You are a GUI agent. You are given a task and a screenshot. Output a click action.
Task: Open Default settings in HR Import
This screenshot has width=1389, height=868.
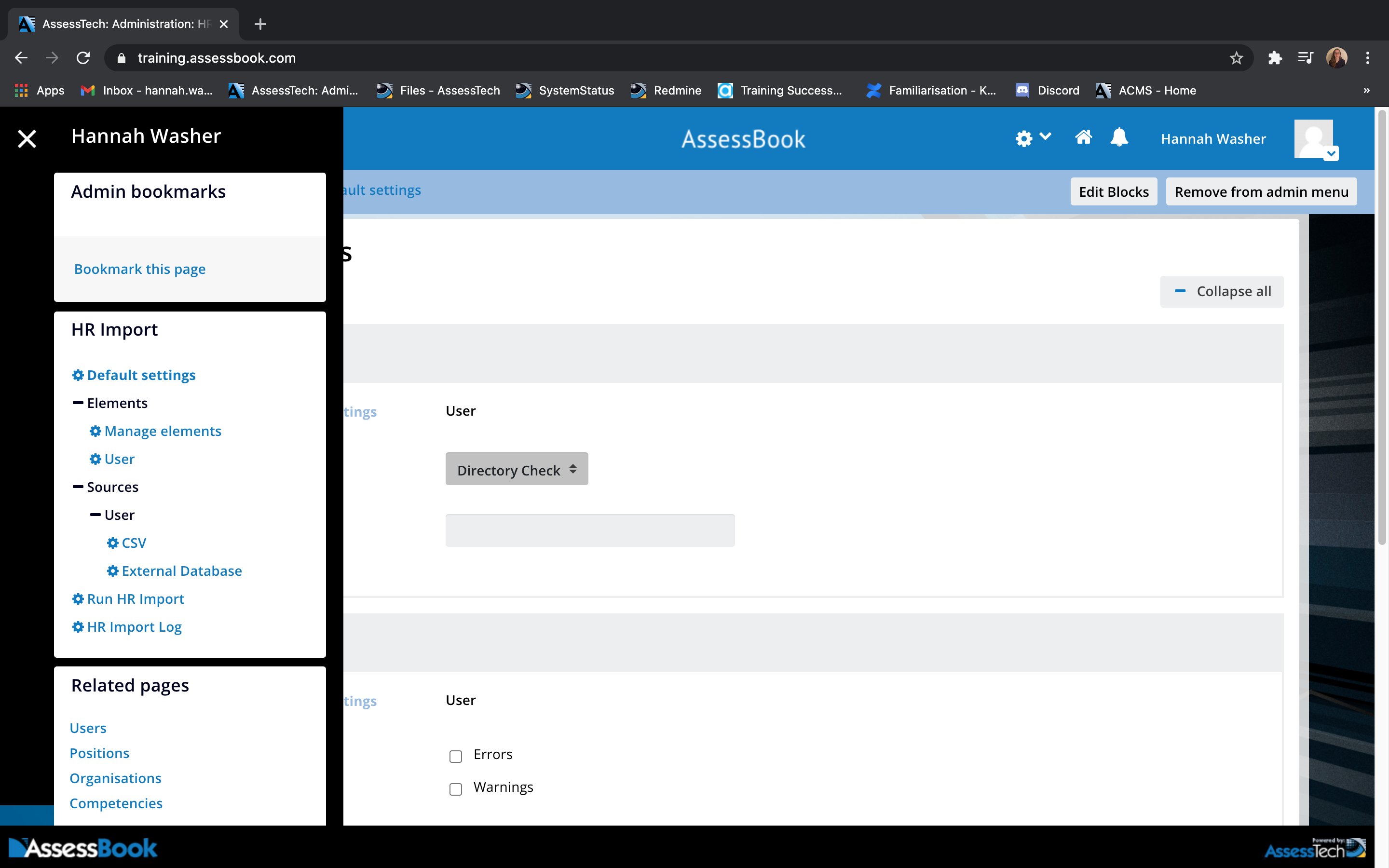(141, 375)
